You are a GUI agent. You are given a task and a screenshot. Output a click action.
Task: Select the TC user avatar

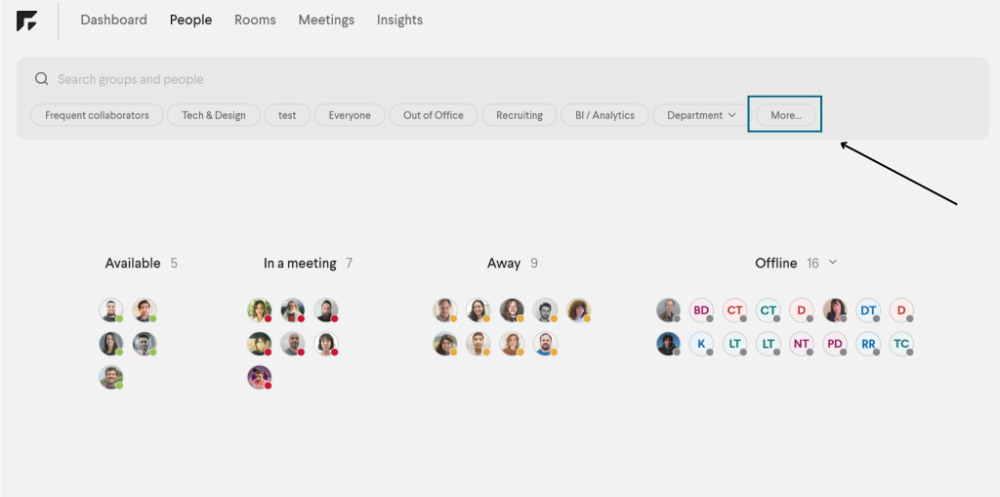click(901, 344)
